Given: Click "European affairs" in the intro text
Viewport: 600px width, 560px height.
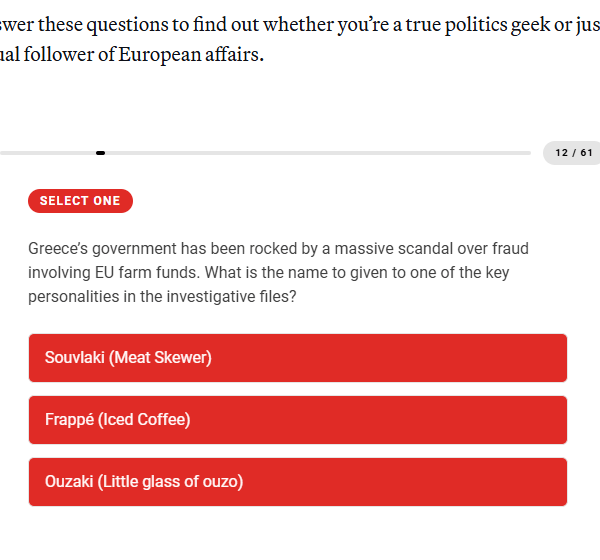Looking at the screenshot, I should pyautogui.click(x=191, y=56).
